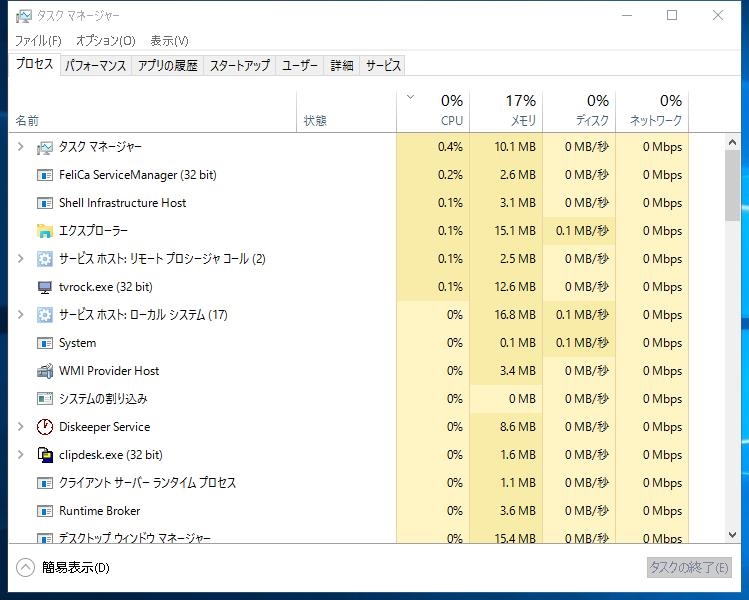This screenshot has width=749, height=600.
Task: Open the 表示(V) menu
Action: tap(170, 41)
